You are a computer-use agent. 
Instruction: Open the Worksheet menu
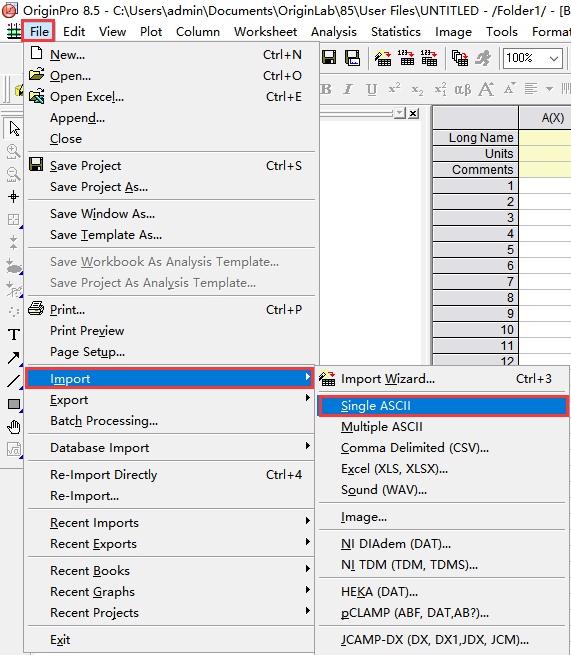(x=265, y=32)
